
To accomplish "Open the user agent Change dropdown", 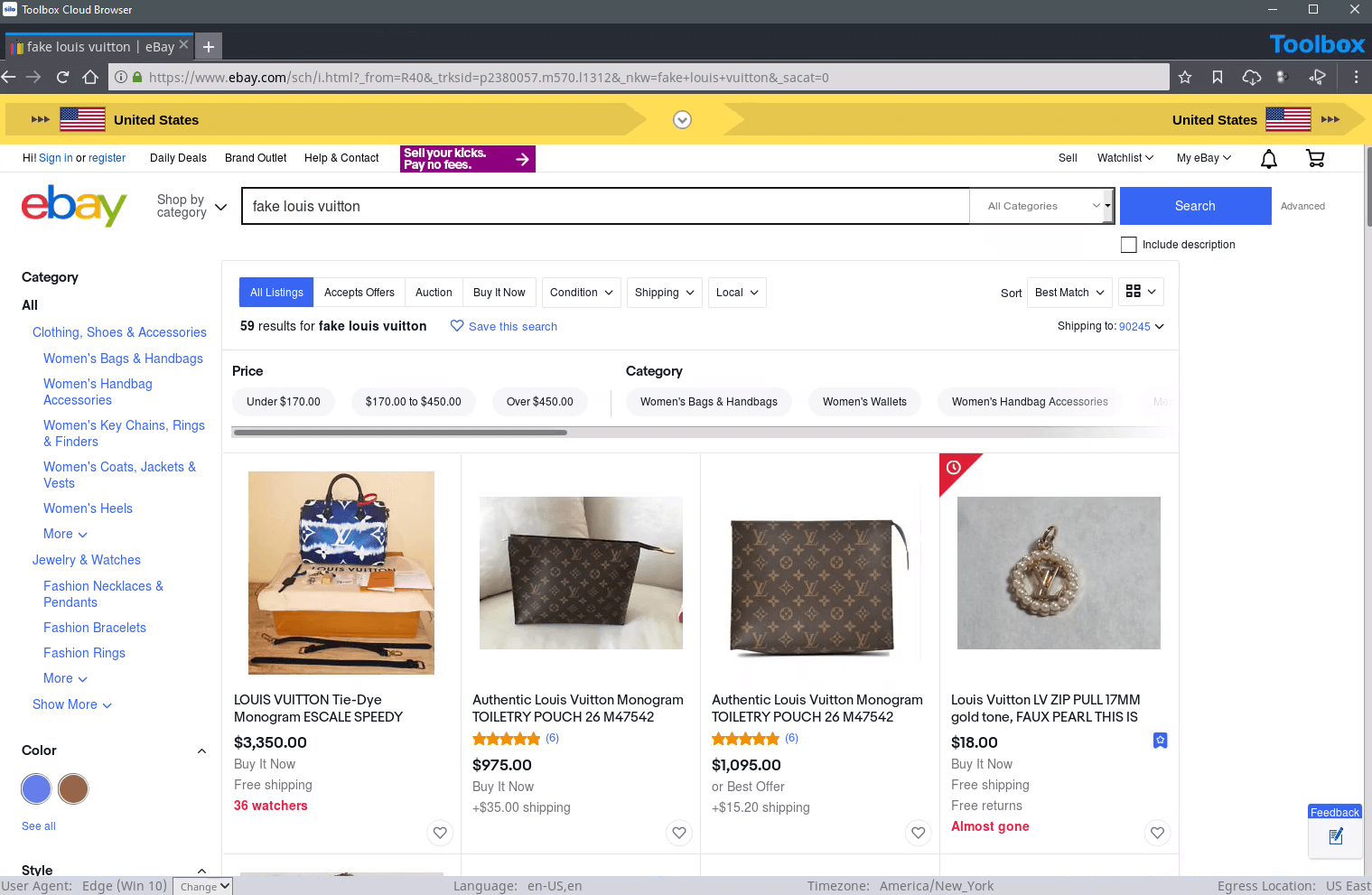I will (x=203, y=887).
